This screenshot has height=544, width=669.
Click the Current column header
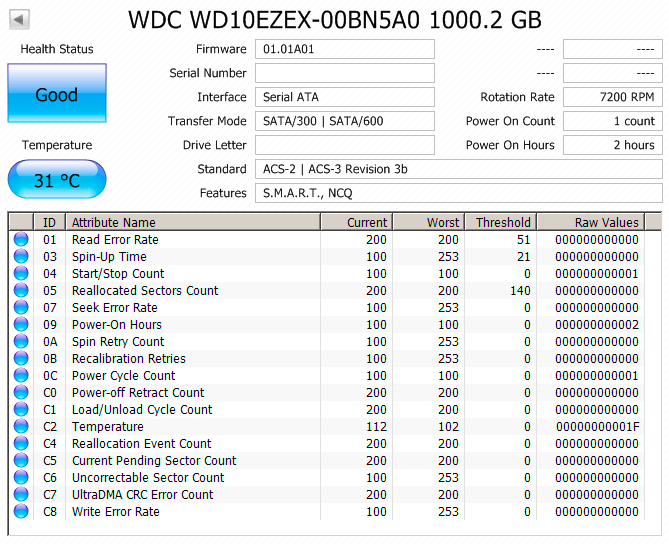point(357,222)
